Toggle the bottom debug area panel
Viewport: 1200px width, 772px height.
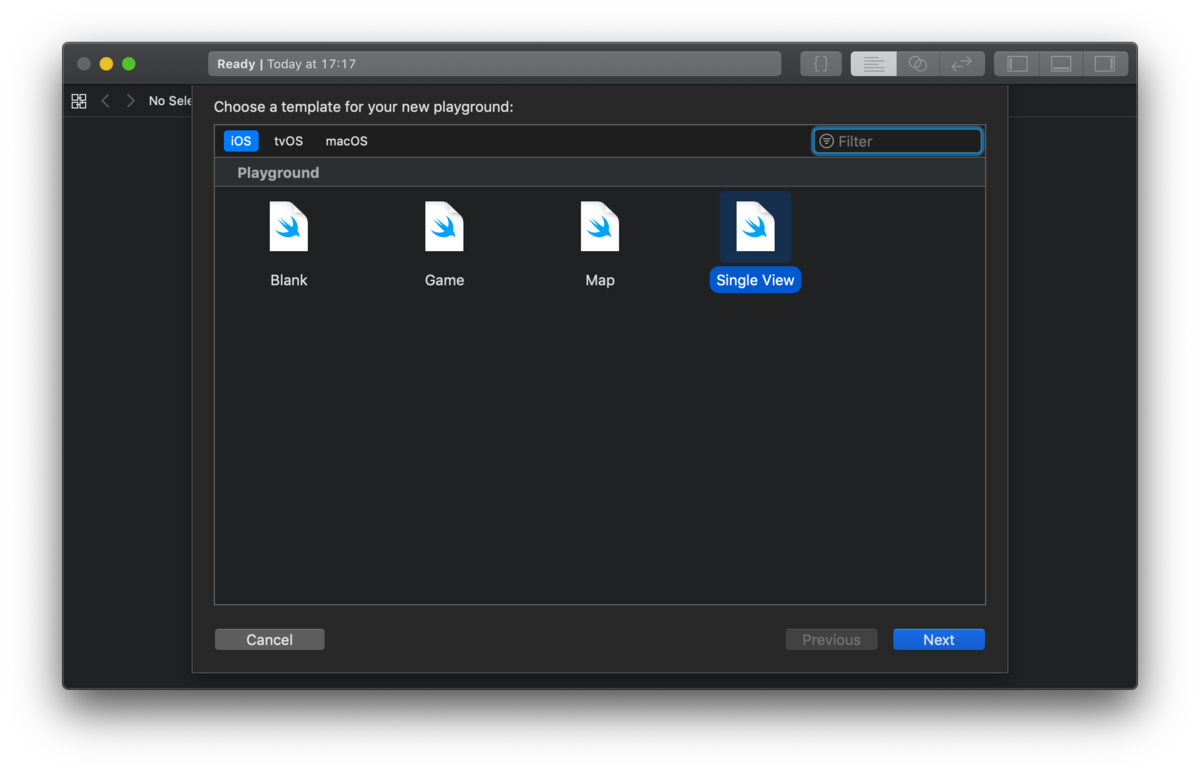click(1061, 64)
